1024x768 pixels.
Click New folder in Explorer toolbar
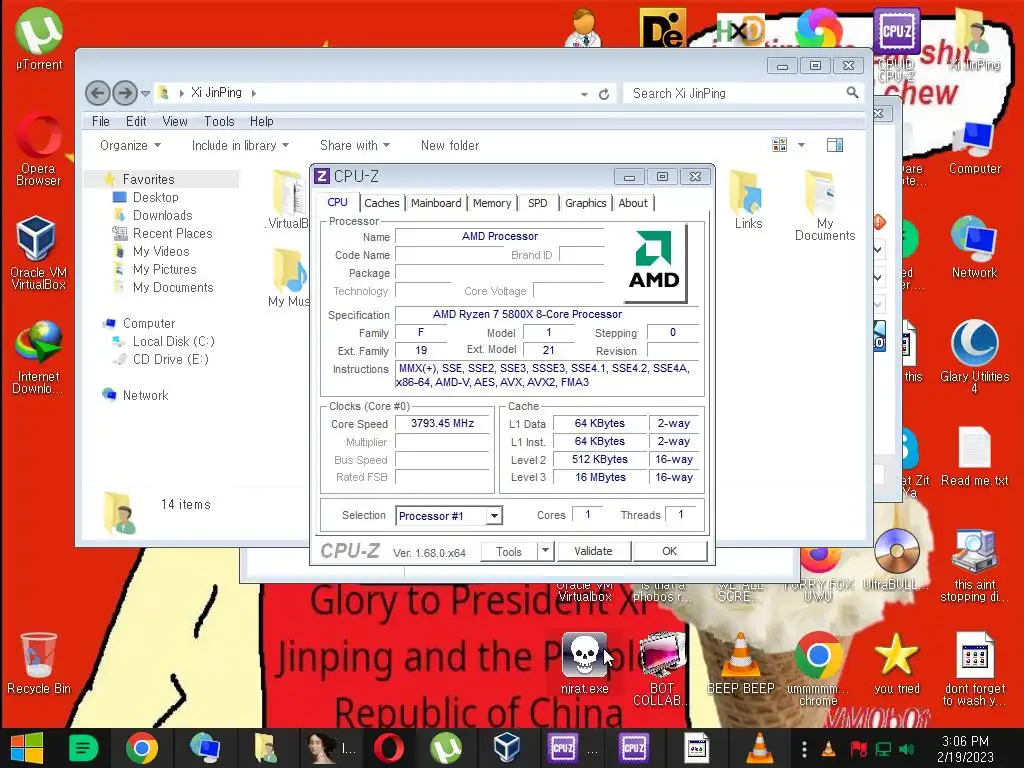pos(450,146)
